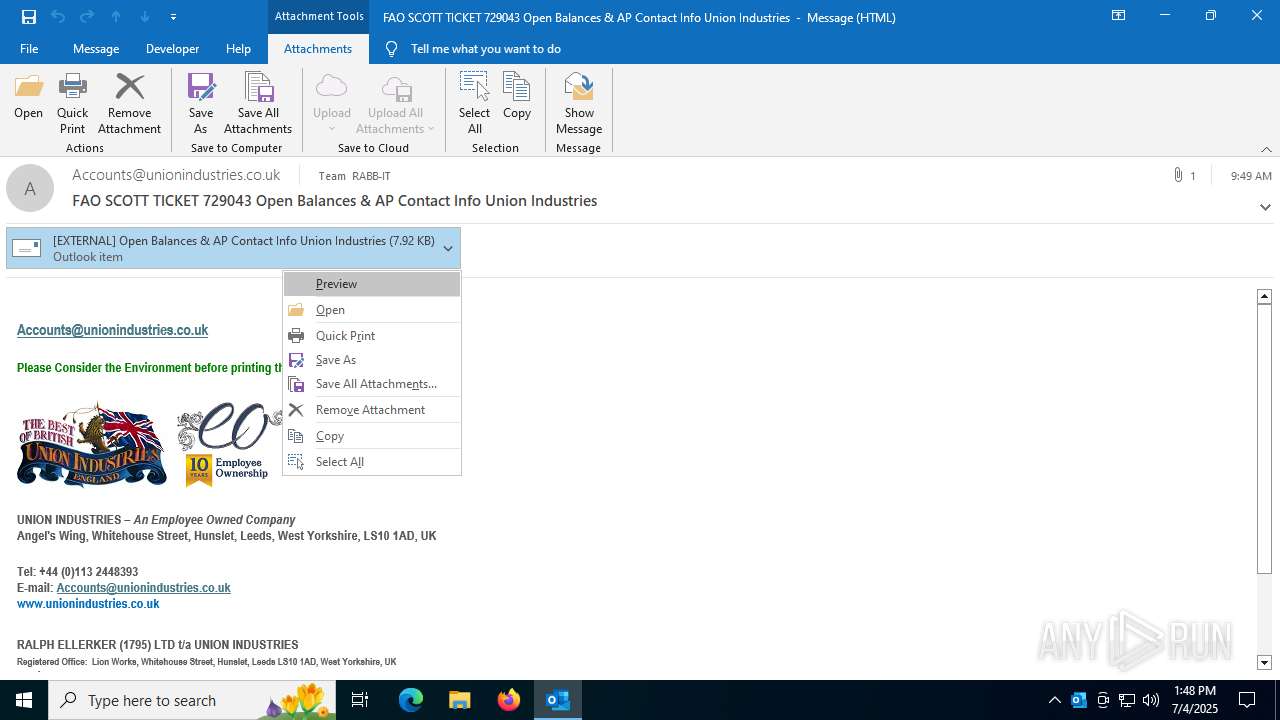Image resolution: width=1280 pixels, height=720 pixels.
Task: Expand the message header chevron
Action: (x=1265, y=207)
